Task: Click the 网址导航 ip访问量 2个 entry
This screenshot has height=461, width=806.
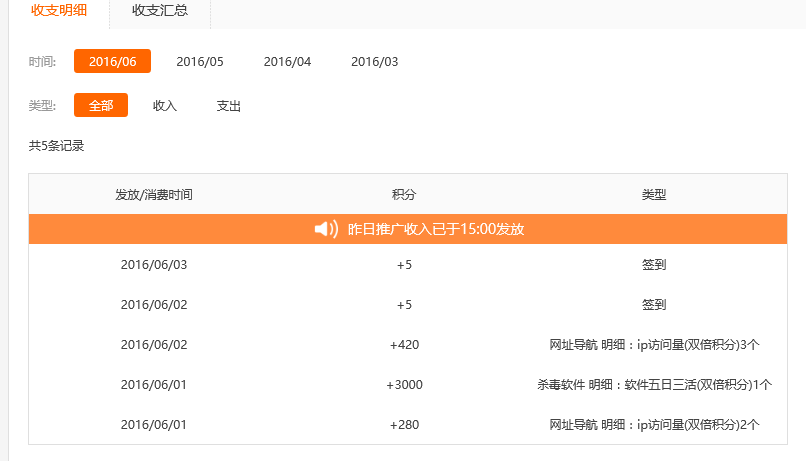Action: pyautogui.click(x=654, y=425)
